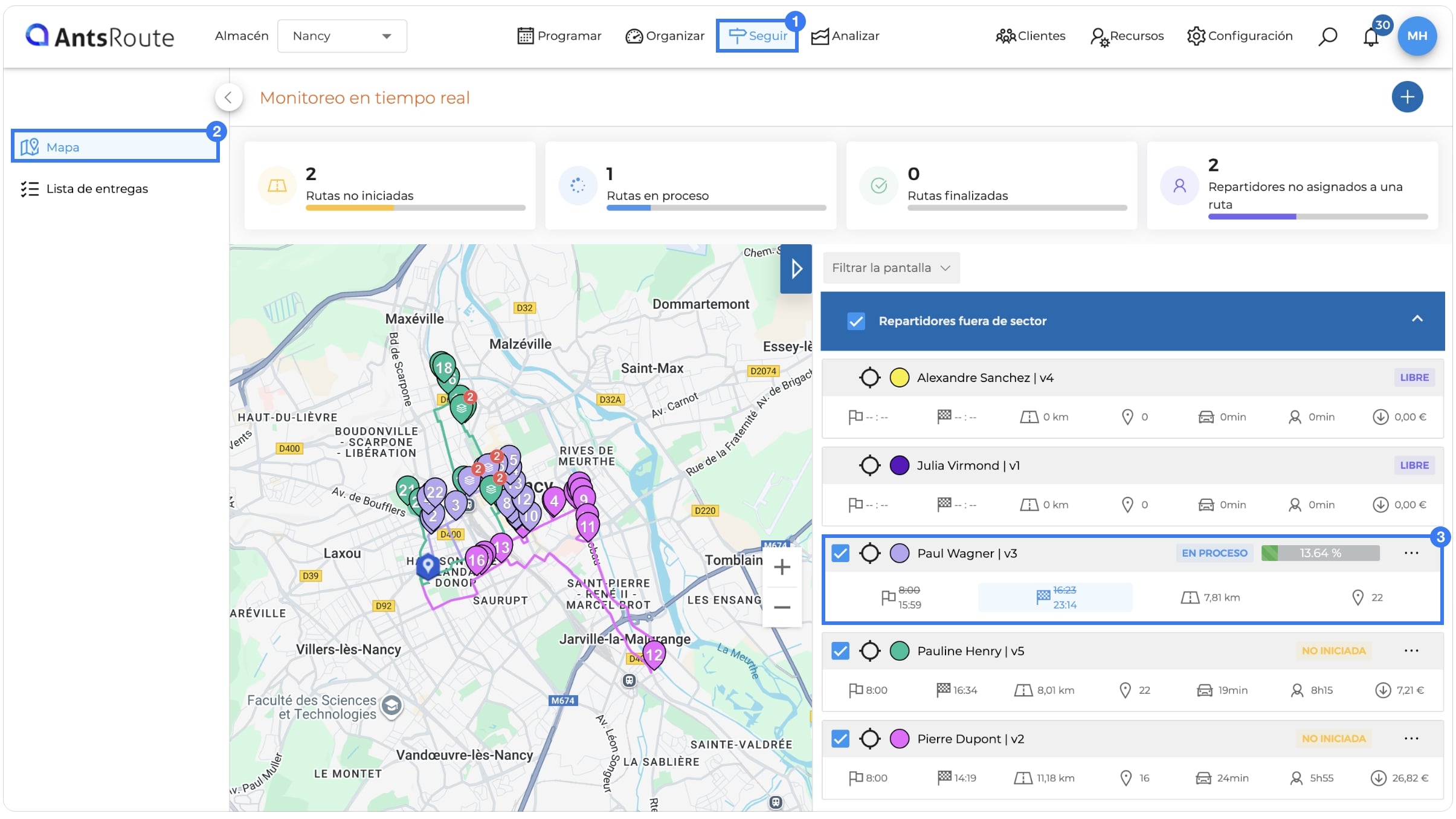Click the magenta map stop marker 12 at Jarville
Image resolution: width=1456 pixels, height=819 pixels.
(654, 655)
